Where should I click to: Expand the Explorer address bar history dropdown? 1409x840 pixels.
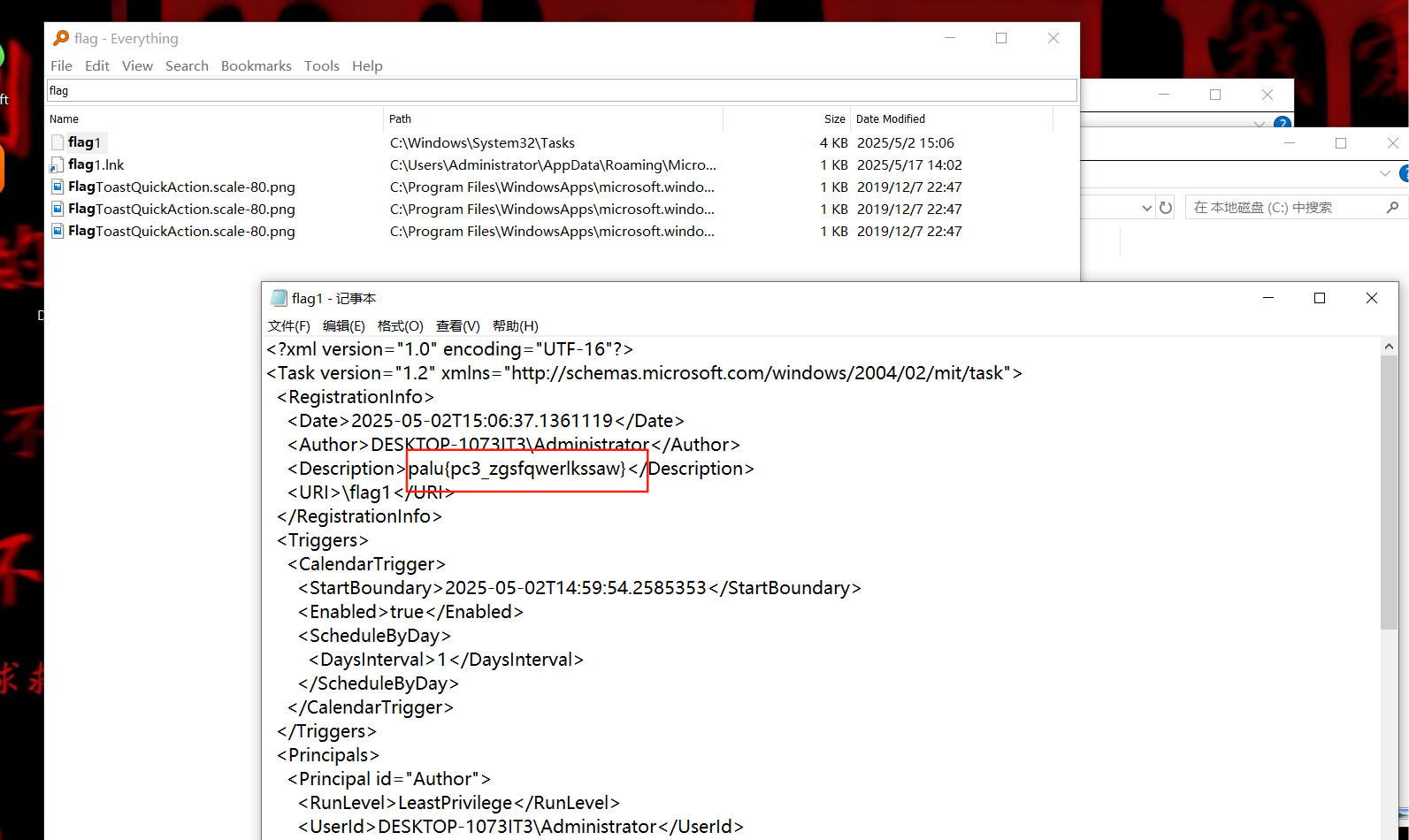[1147, 208]
